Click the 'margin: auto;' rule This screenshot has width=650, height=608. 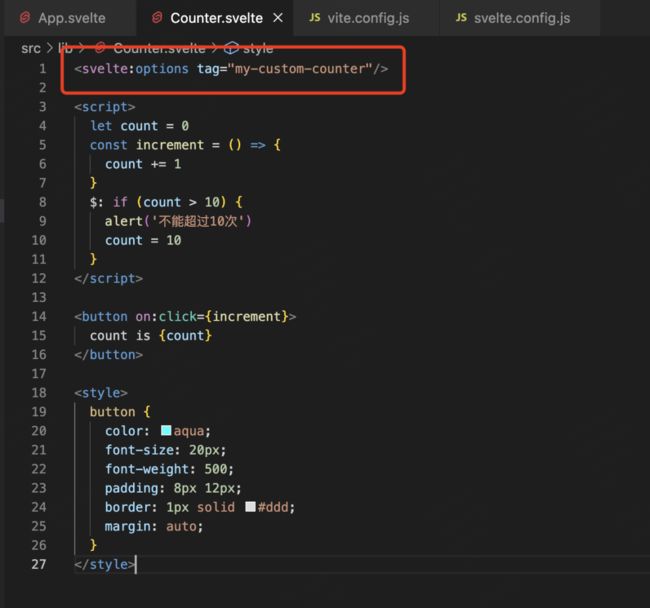(154, 526)
